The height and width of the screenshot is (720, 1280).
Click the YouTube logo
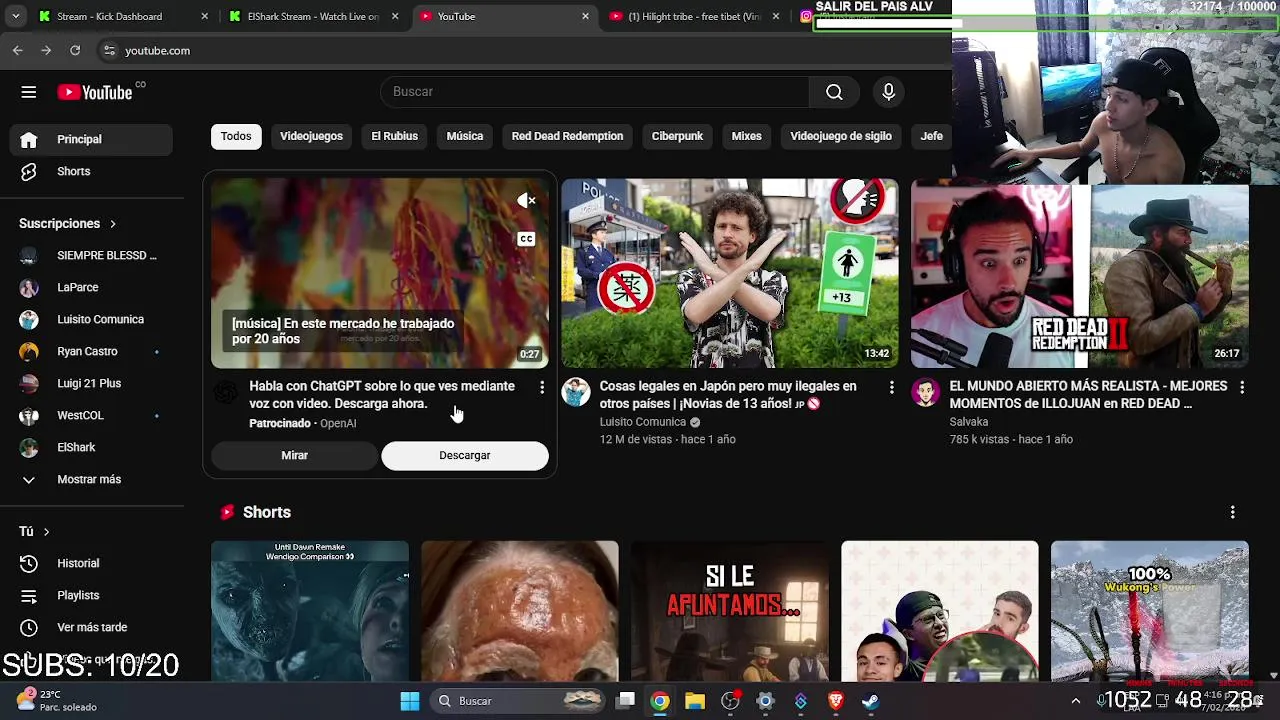point(95,92)
